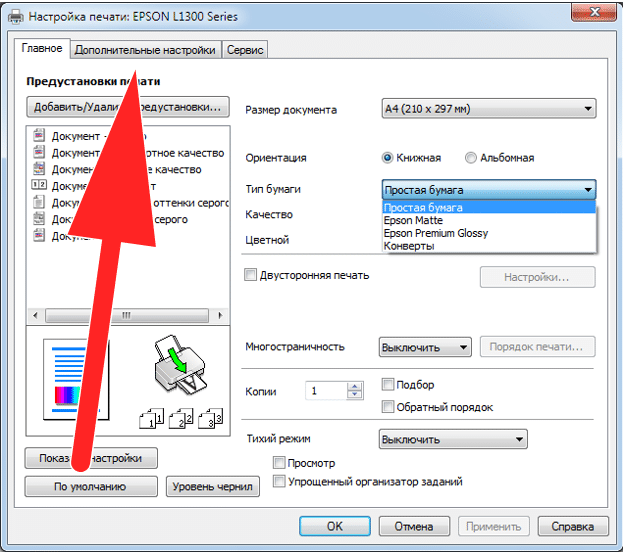
Task: Click the second collation pages icon
Action: 181,418
